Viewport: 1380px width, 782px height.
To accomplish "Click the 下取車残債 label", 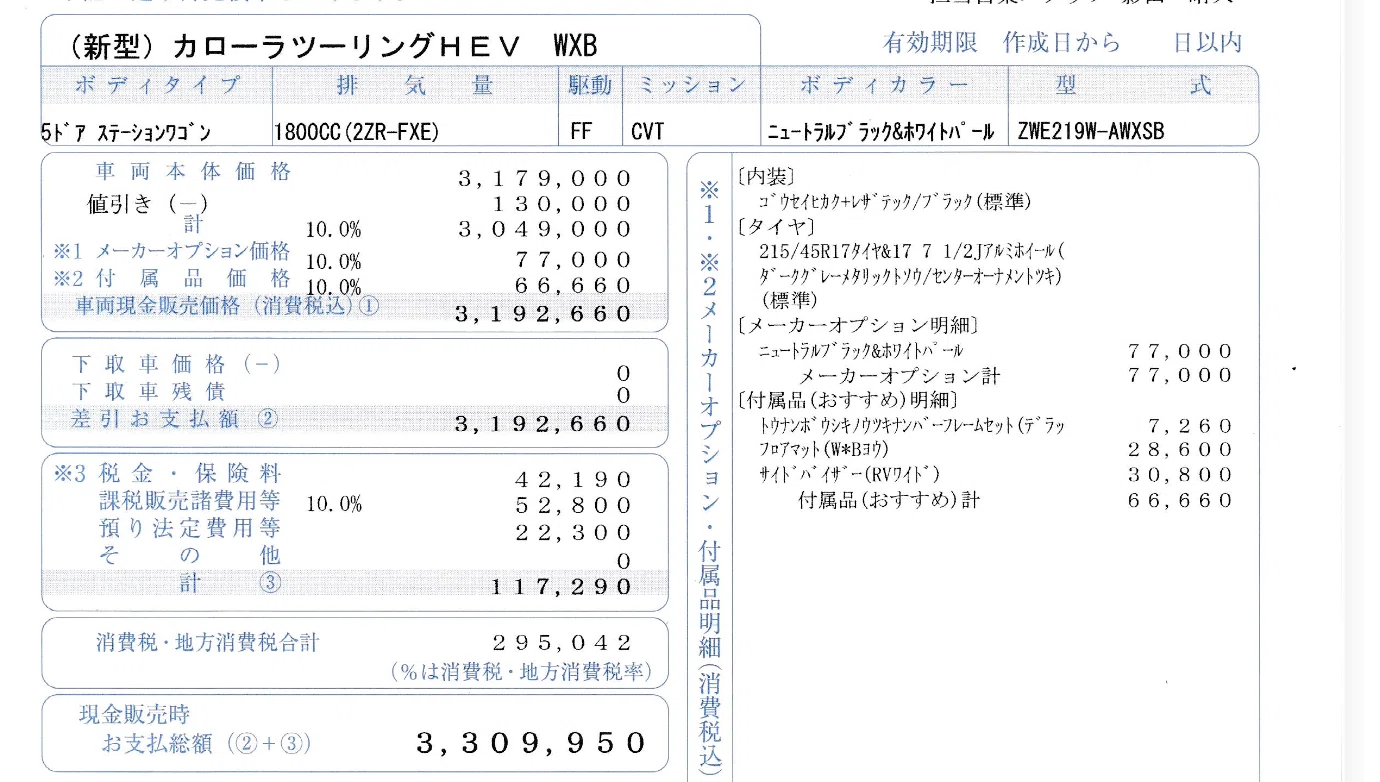I will click(148, 392).
